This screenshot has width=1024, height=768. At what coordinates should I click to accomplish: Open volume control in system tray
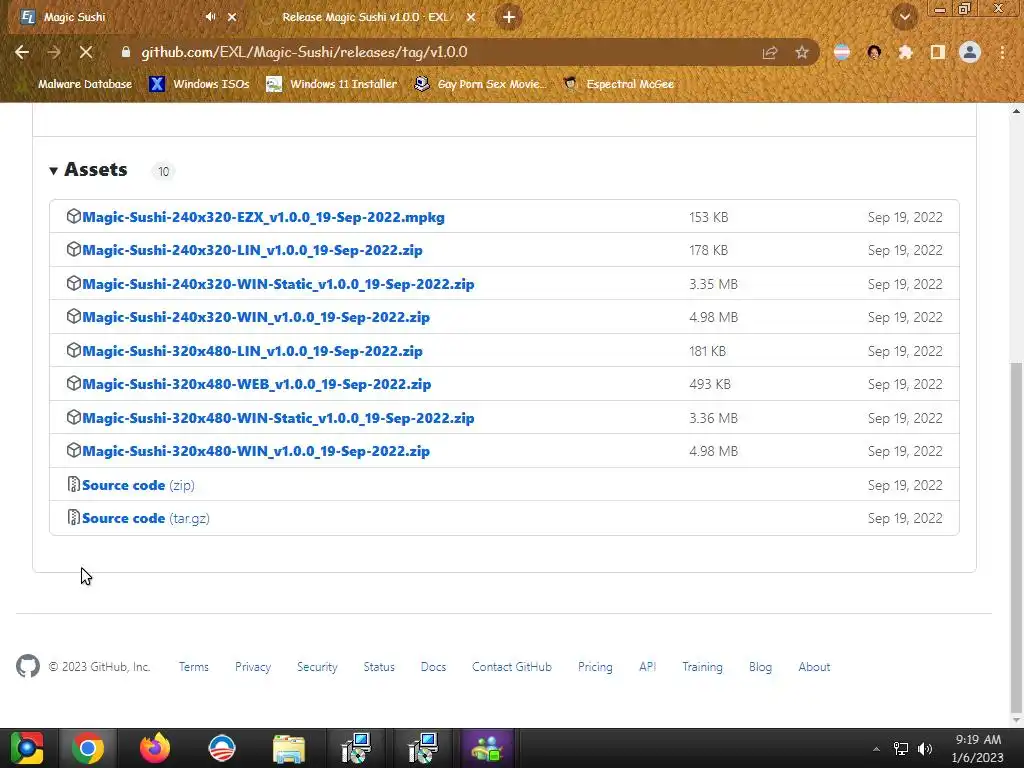pos(925,749)
